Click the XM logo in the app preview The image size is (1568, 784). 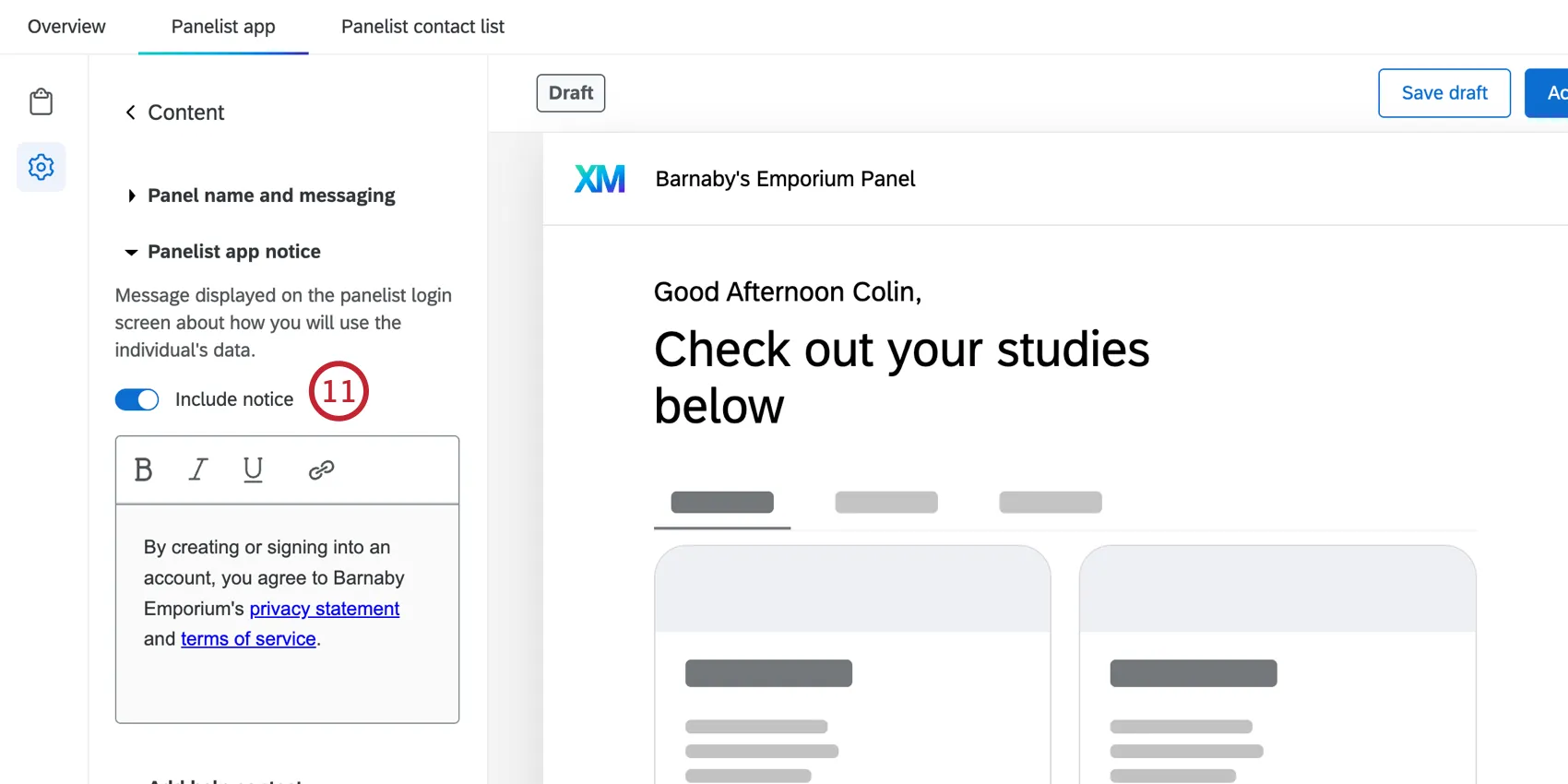click(600, 178)
